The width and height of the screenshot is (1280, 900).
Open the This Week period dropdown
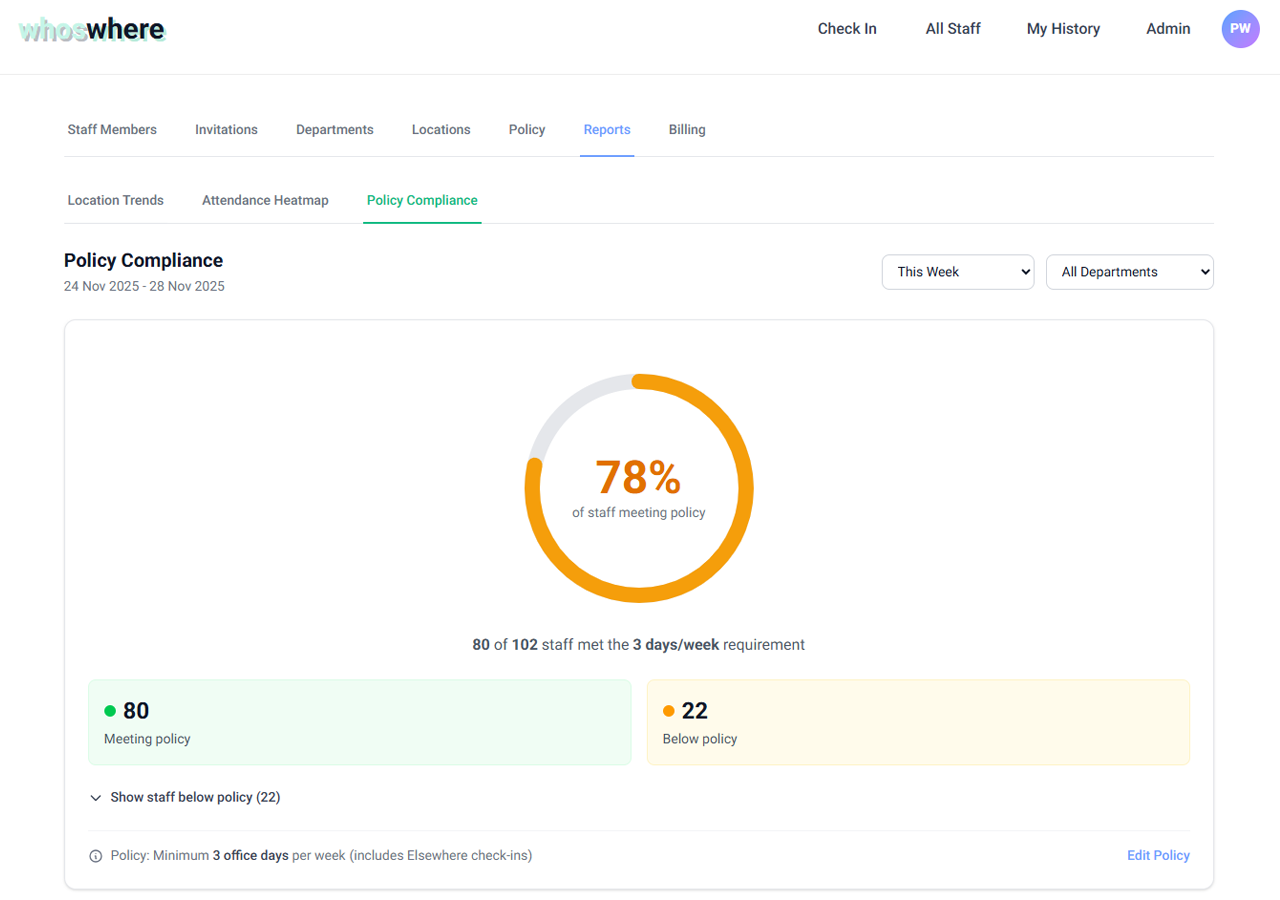(x=957, y=272)
